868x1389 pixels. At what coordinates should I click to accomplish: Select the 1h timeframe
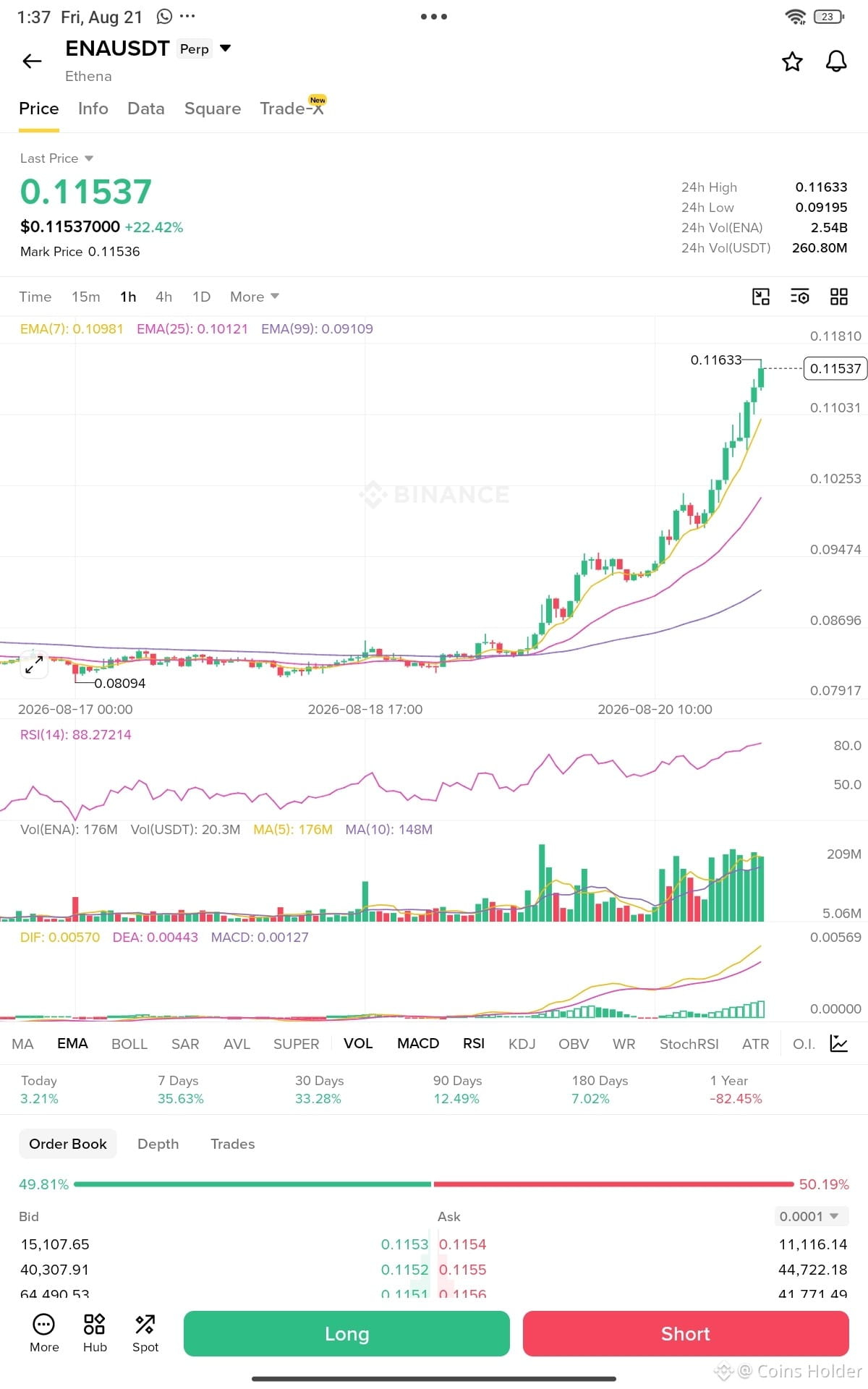pos(129,297)
